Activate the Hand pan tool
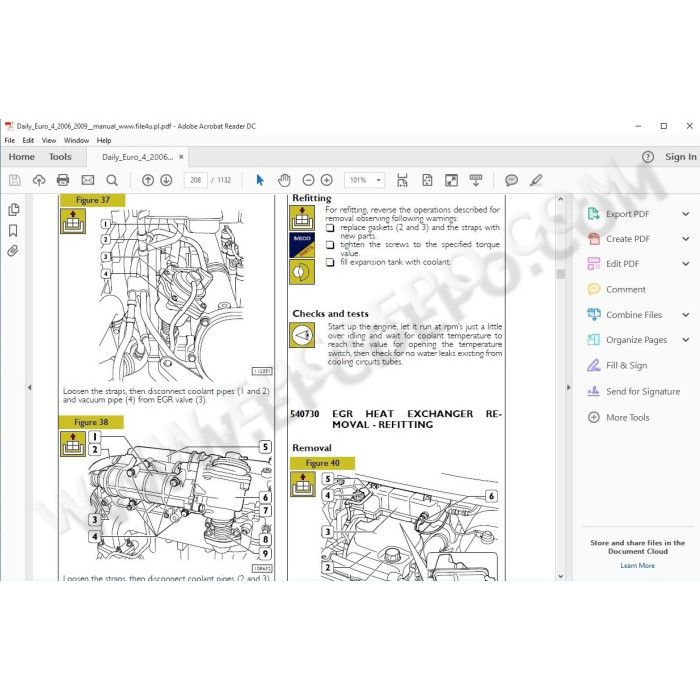The width and height of the screenshot is (700, 700). pyautogui.click(x=284, y=180)
